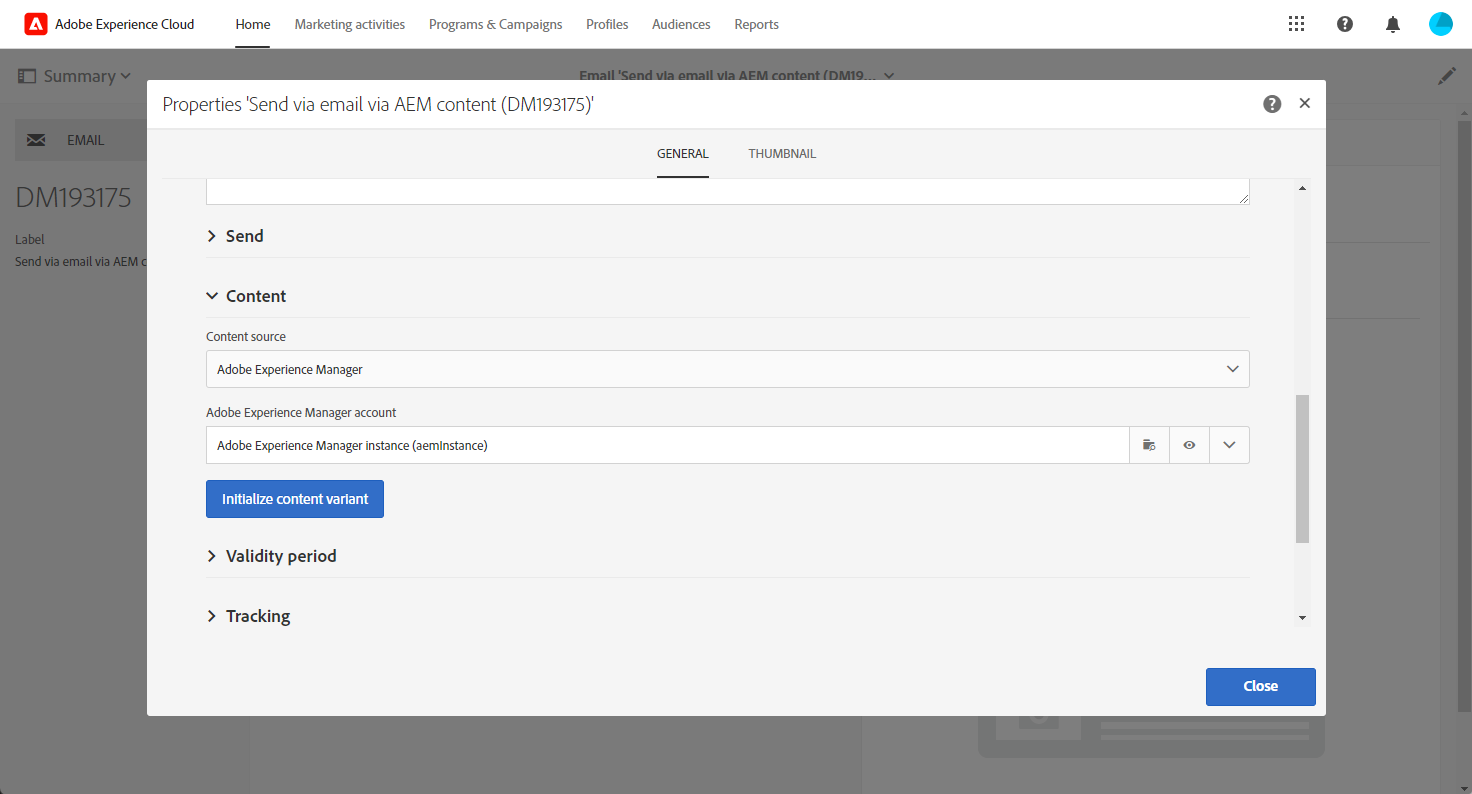Open the AEM account dropdown arrow

click(1229, 445)
